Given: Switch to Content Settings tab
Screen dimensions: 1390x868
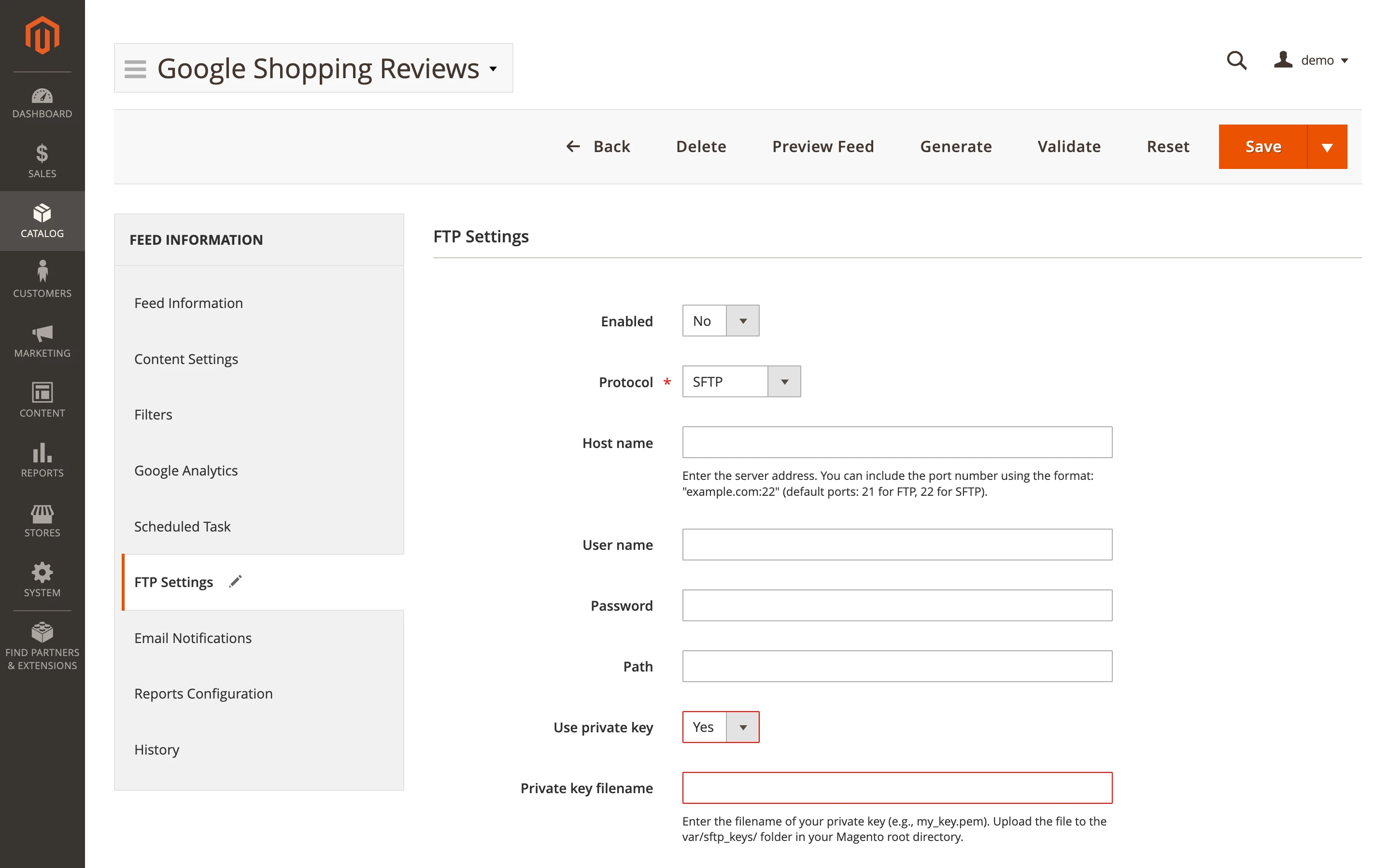Looking at the screenshot, I should pos(186,359).
